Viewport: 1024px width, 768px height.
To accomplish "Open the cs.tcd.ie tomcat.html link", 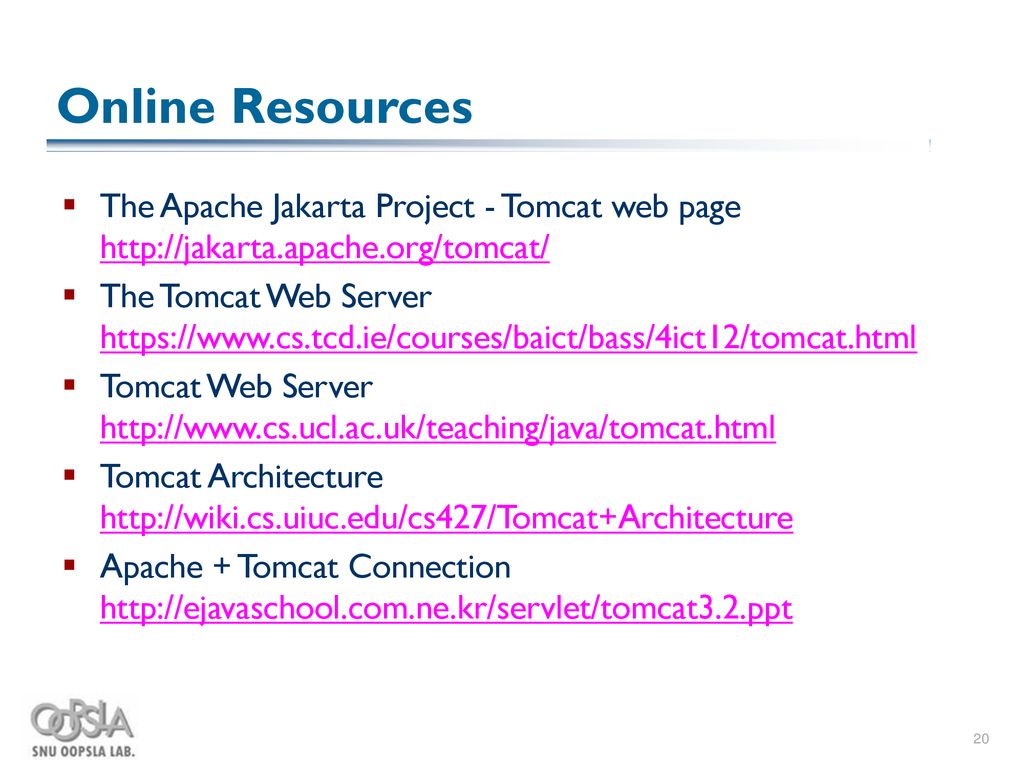I will (x=508, y=338).
